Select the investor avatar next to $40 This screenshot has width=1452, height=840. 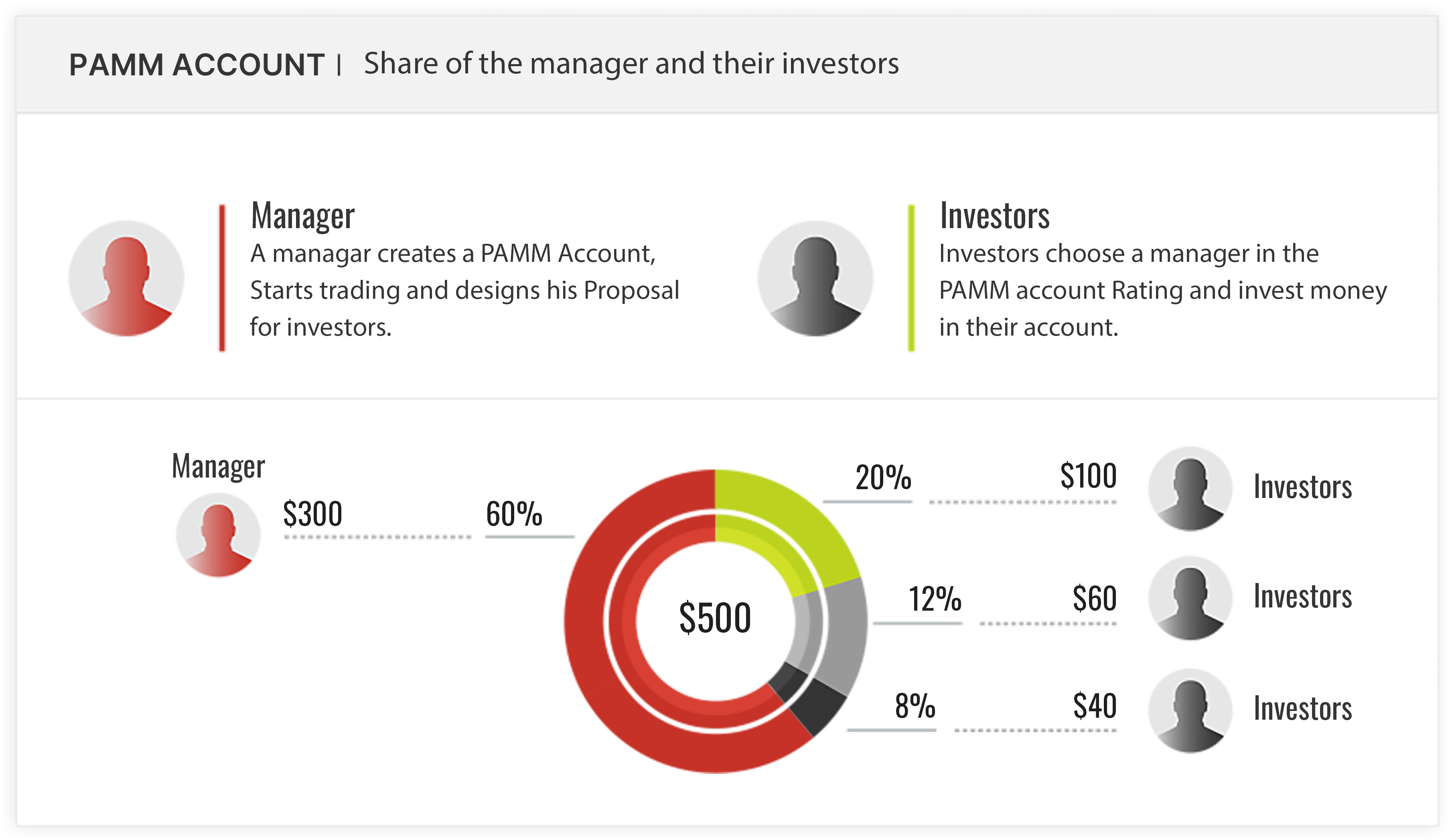(1190, 710)
